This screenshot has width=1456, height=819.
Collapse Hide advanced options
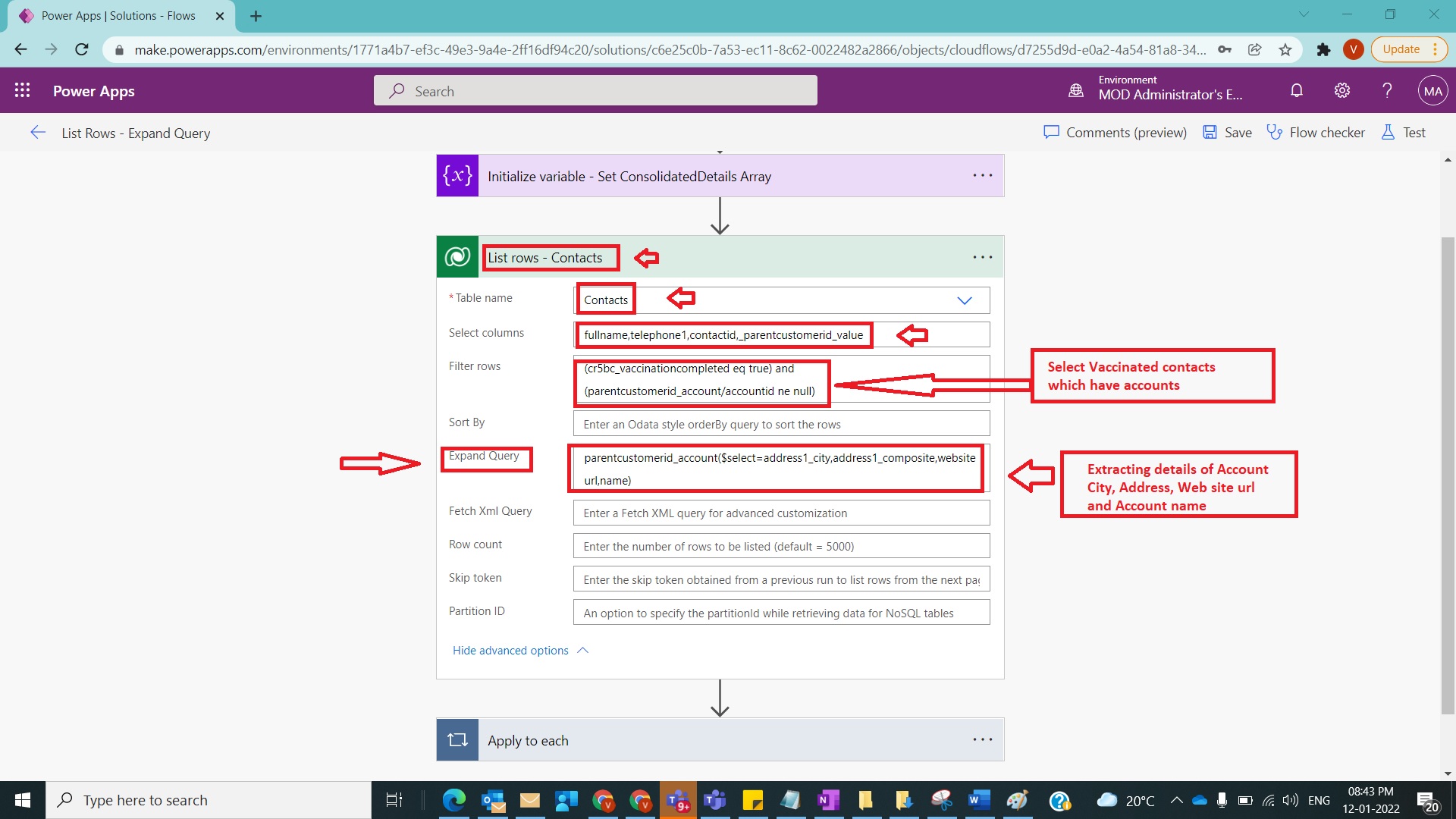[520, 650]
